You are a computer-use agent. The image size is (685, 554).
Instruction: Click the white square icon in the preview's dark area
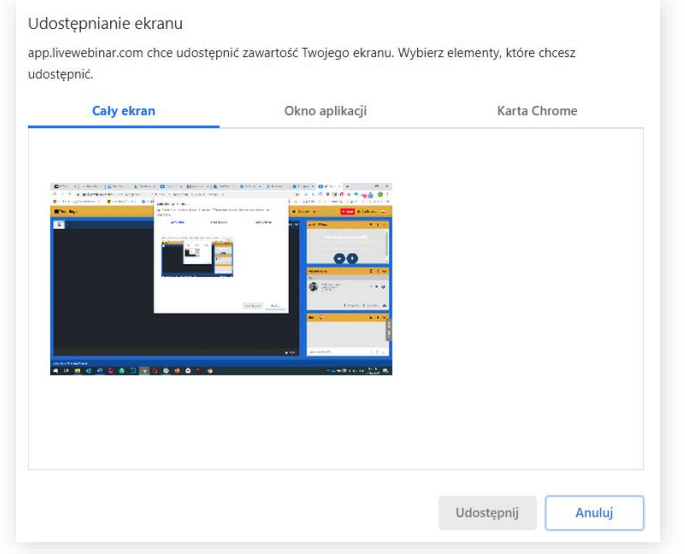[x=59, y=225]
